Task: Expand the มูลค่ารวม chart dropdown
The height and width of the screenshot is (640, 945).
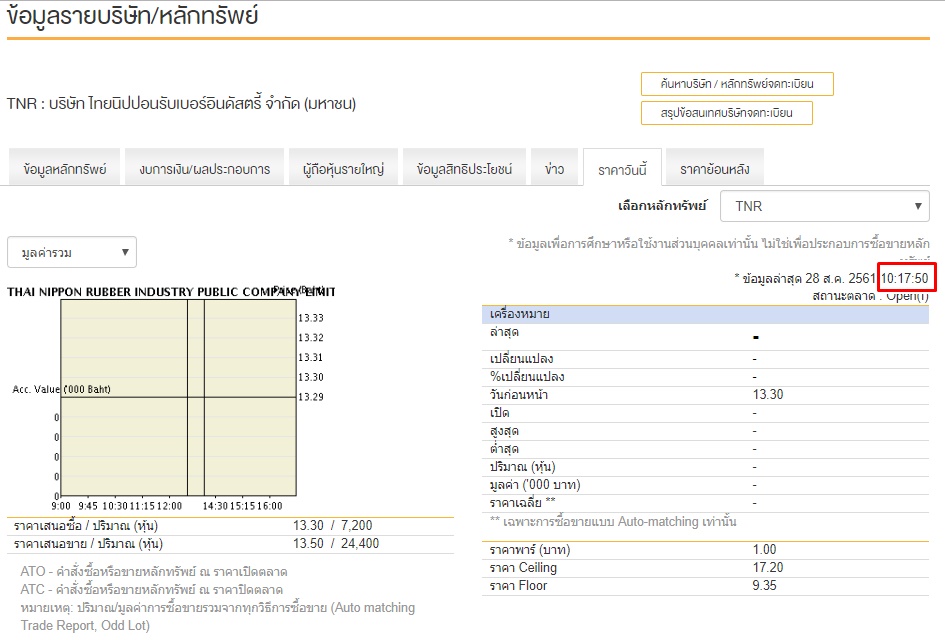Action: [x=72, y=252]
